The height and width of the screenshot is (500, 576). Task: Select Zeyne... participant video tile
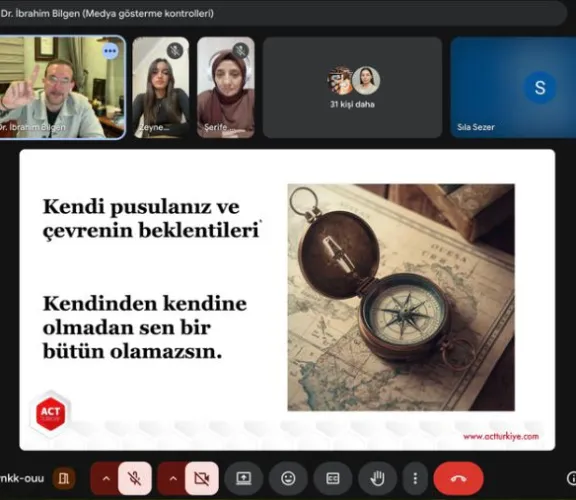(x=161, y=87)
